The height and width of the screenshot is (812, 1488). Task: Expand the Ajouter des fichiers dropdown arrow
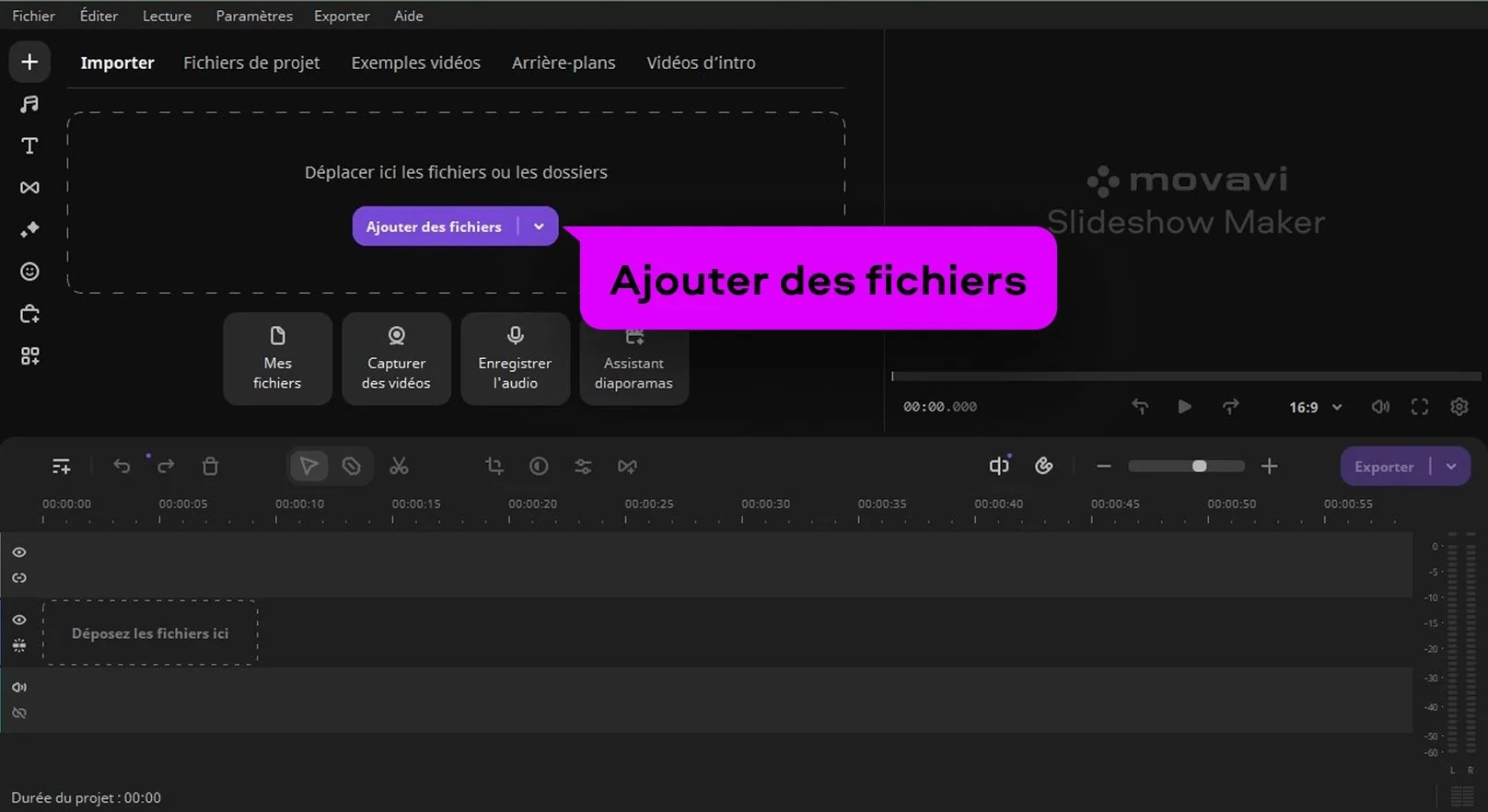tap(539, 226)
